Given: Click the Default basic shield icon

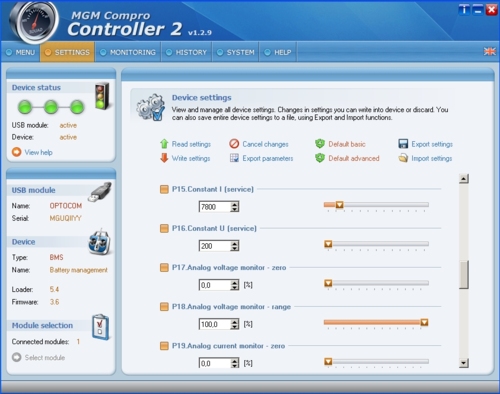Looking at the screenshot, I should click(320, 144).
